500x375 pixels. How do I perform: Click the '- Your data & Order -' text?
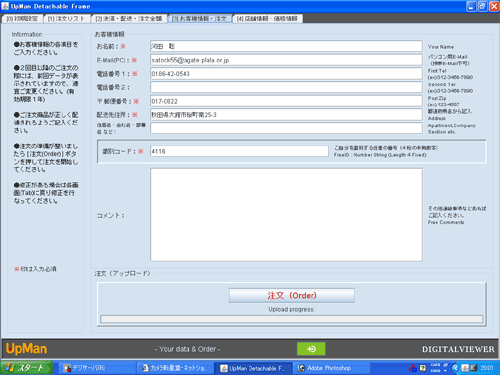pos(187,349)
